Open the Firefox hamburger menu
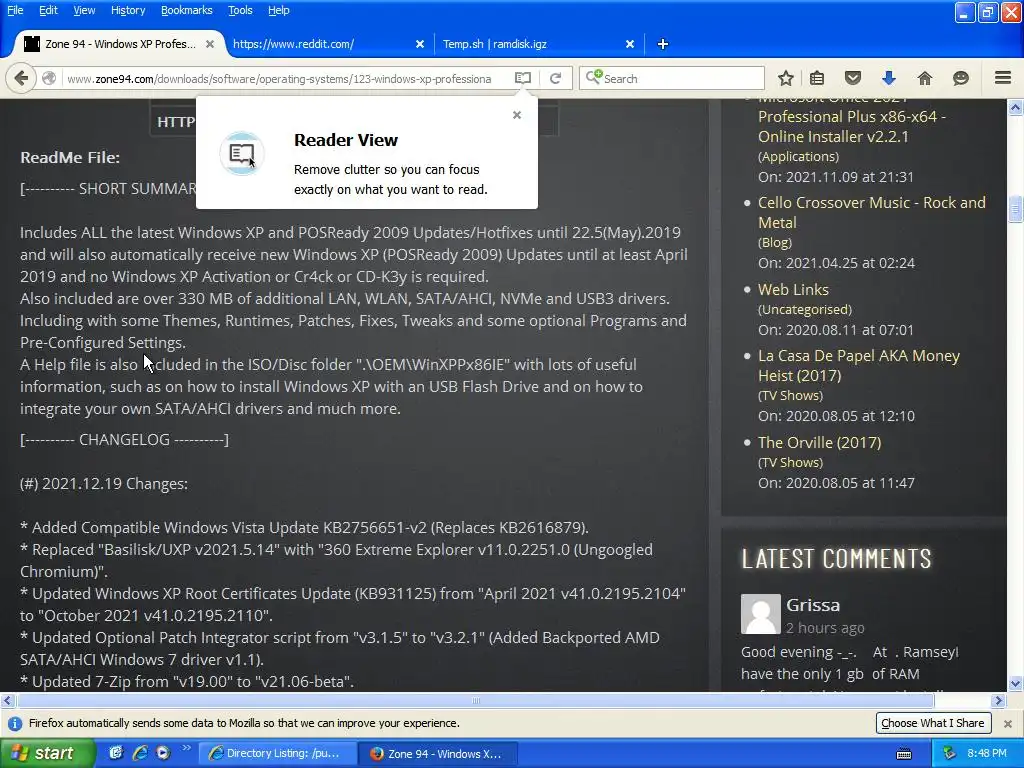Screen dimensions: 1024x768 point(1003,78)
